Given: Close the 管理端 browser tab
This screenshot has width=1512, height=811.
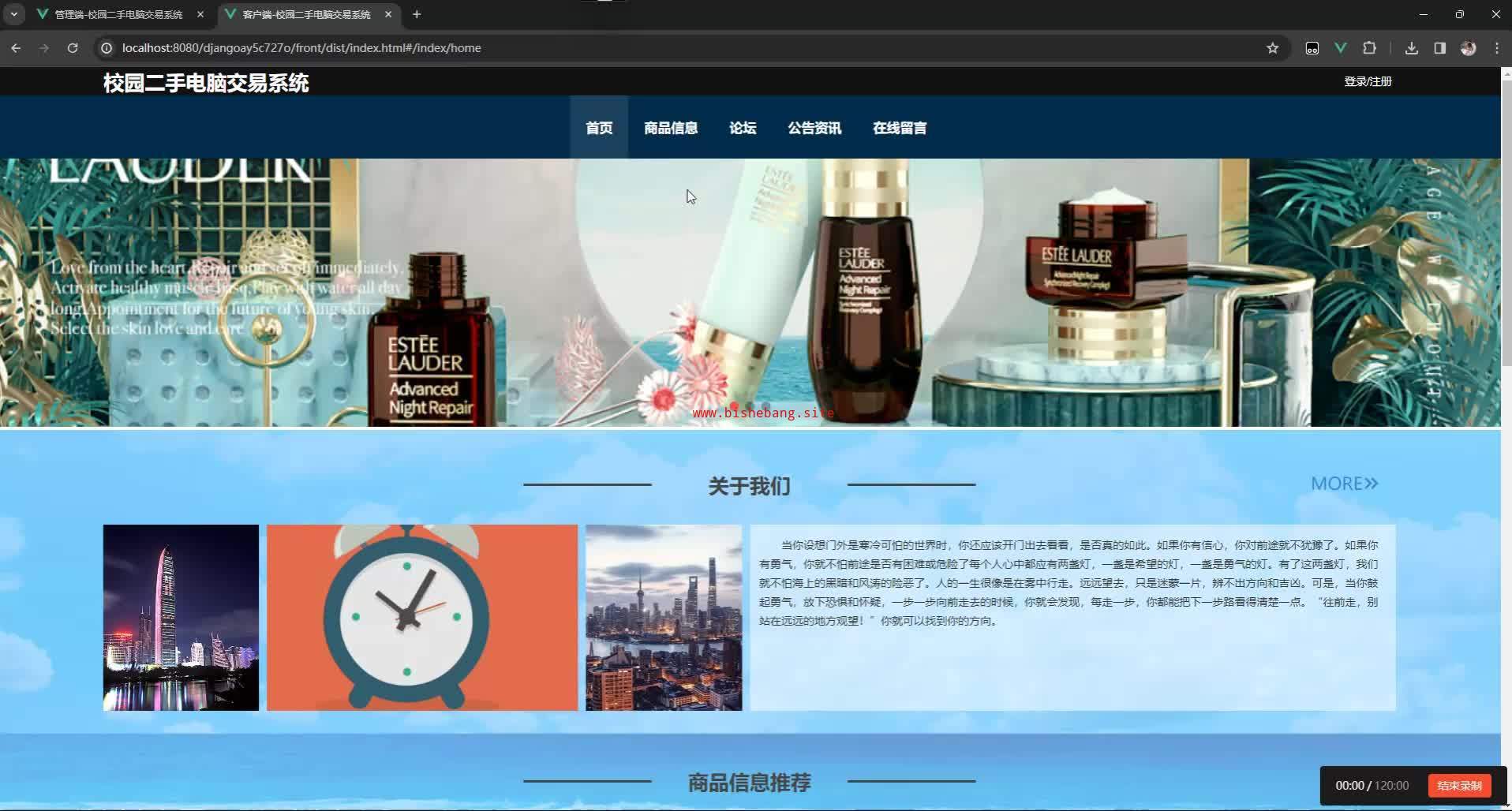Looking at the screenshot, I should tap(200, 14).
